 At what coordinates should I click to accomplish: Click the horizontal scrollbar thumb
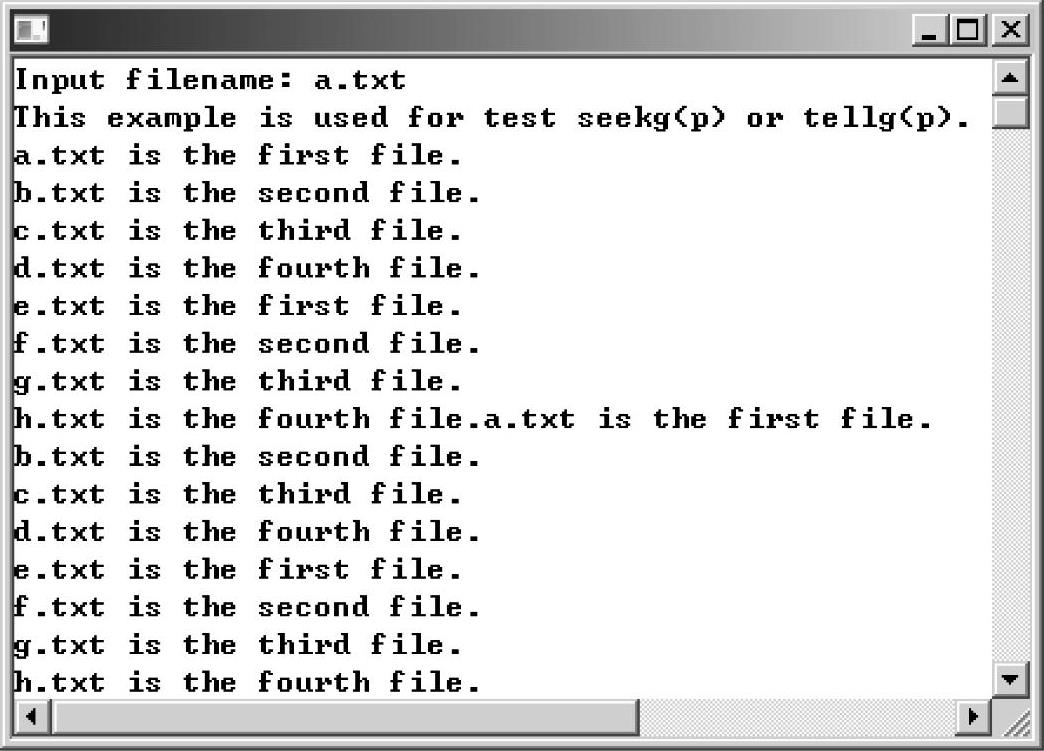(x=346, y=717)
